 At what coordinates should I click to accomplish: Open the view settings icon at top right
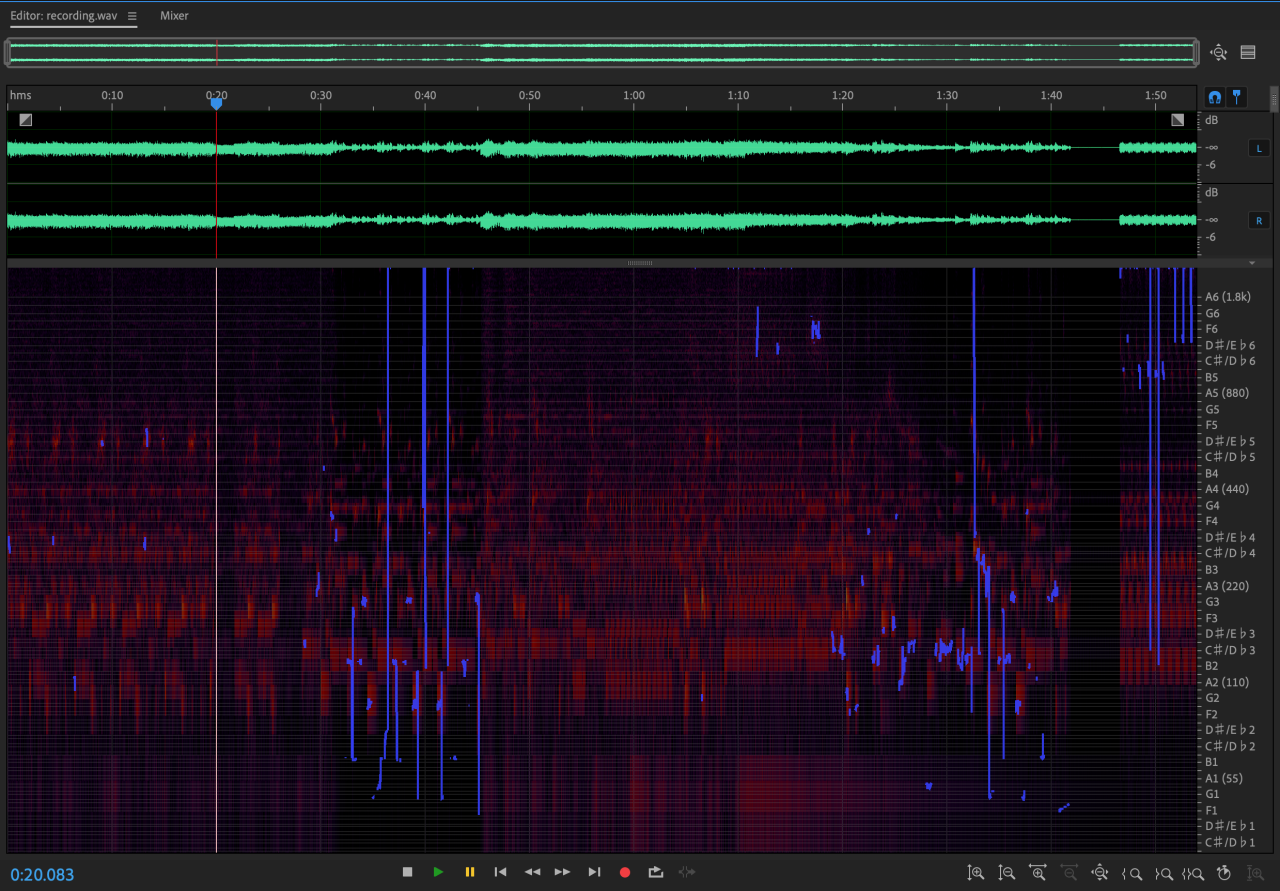pyautogui.click(x=1248, y=53)
